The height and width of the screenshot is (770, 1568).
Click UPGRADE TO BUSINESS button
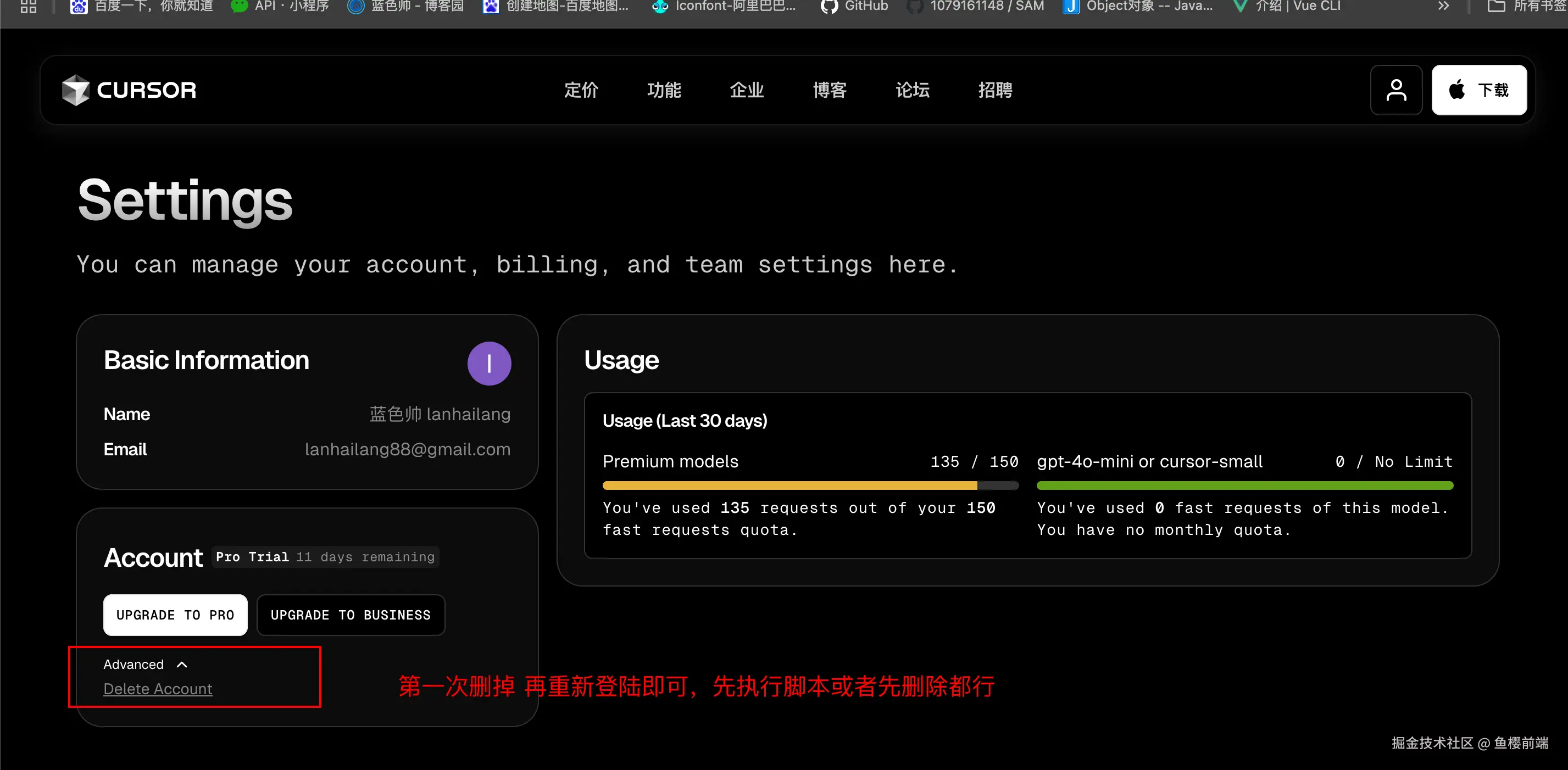click(x=351, y=615)
